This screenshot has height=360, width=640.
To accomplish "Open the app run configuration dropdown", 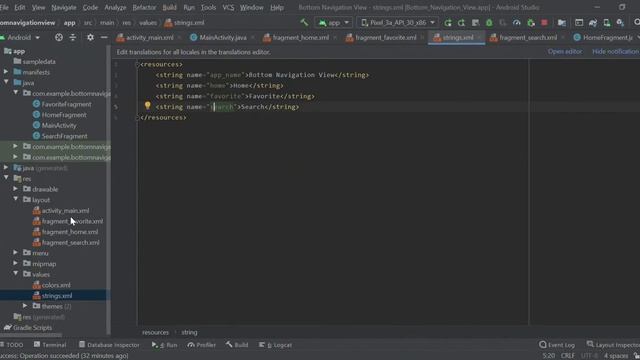I will click(334, 23).
